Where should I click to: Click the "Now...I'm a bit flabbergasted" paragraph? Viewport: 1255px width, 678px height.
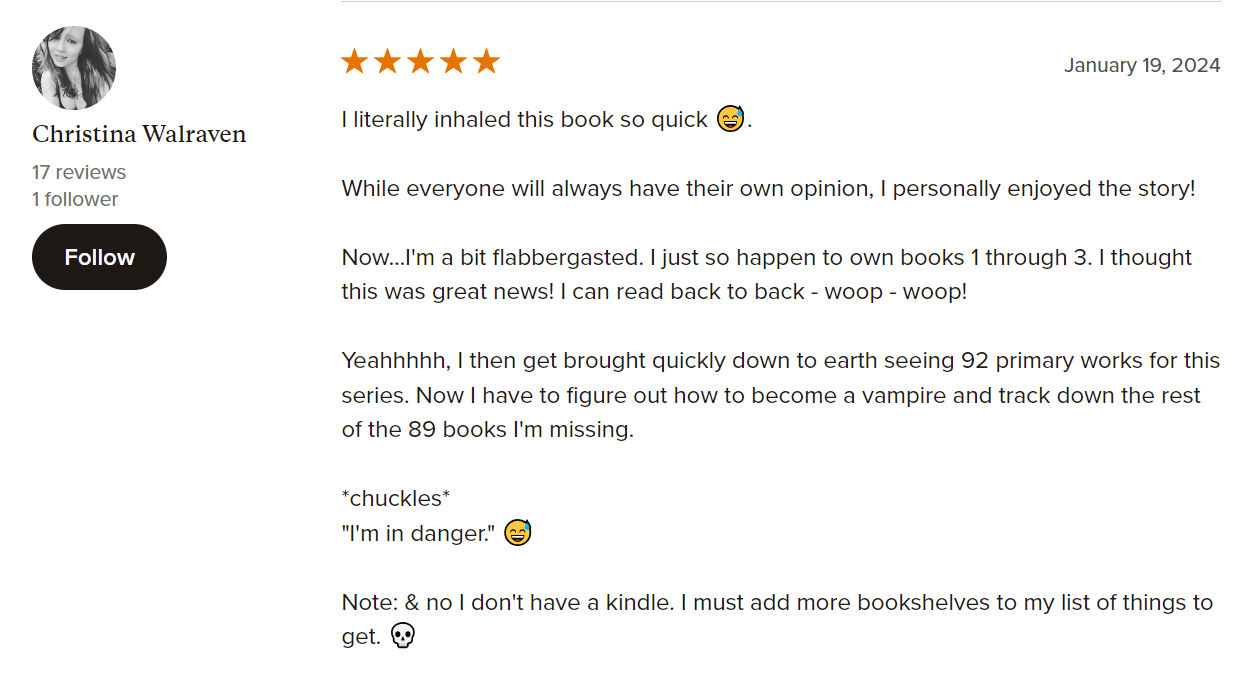pyautogui.click(x=766, y=274)
